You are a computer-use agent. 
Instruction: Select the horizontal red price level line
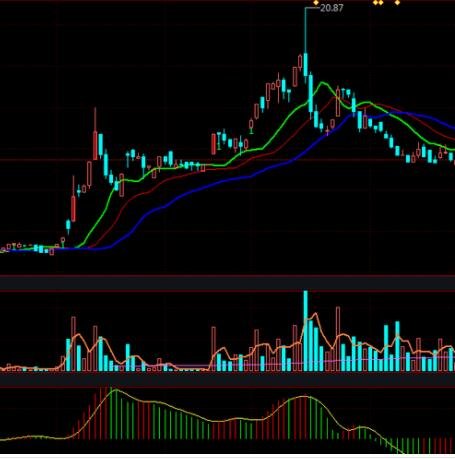tap(227, 160)
